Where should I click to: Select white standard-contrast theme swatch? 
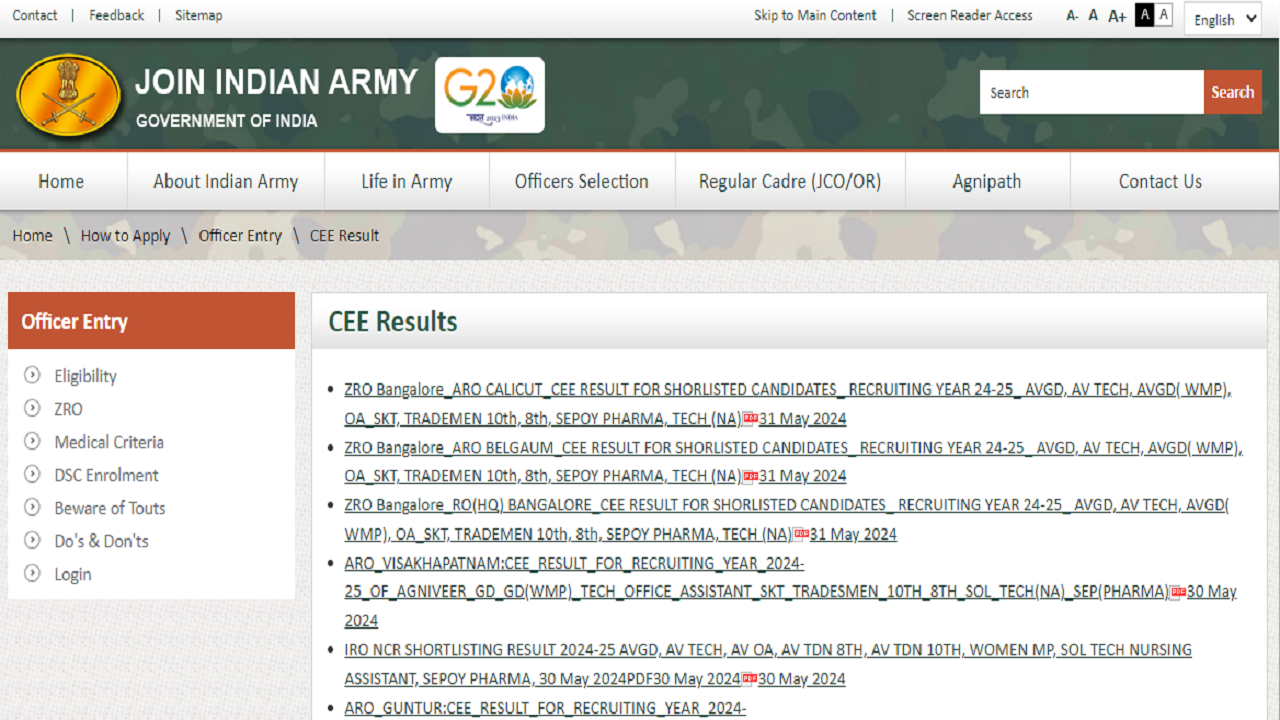coord(1163,15)
